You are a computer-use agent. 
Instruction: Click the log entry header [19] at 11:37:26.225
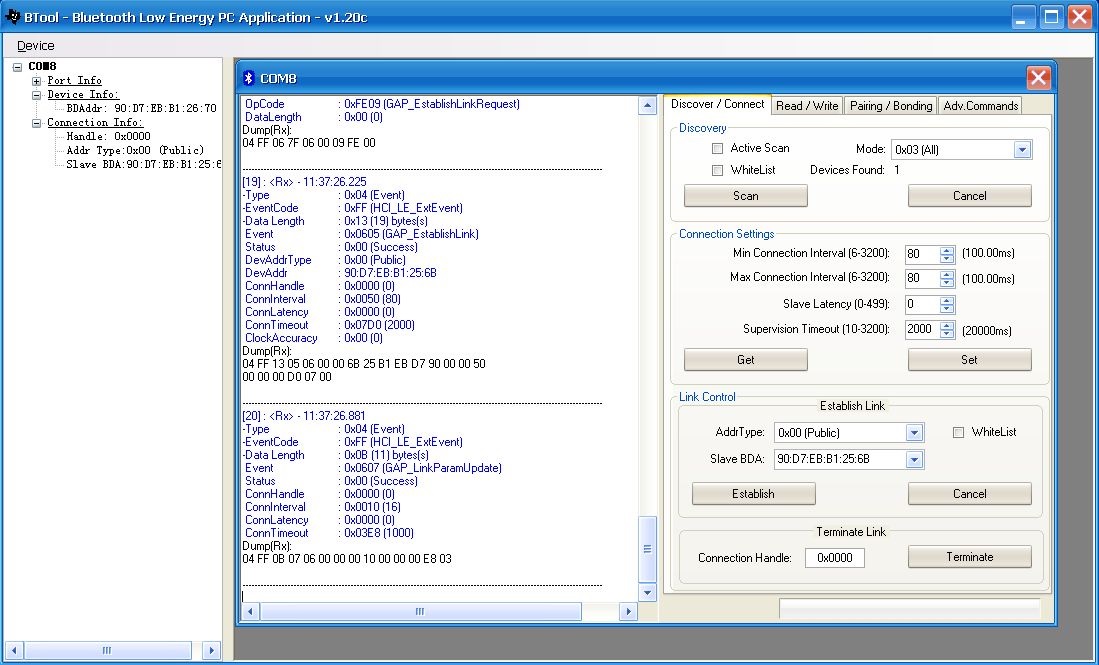(304, 182)
